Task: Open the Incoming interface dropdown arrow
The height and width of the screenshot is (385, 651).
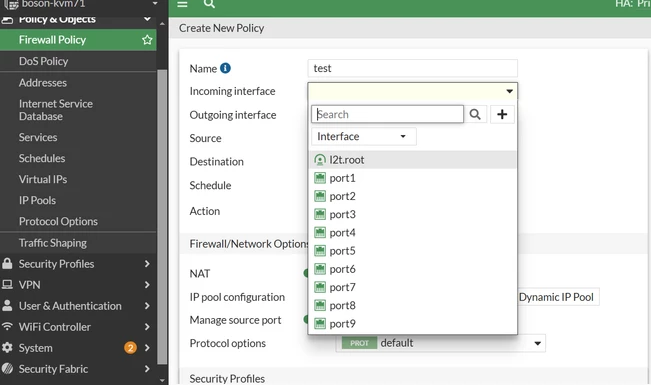Action: point(509,91)
